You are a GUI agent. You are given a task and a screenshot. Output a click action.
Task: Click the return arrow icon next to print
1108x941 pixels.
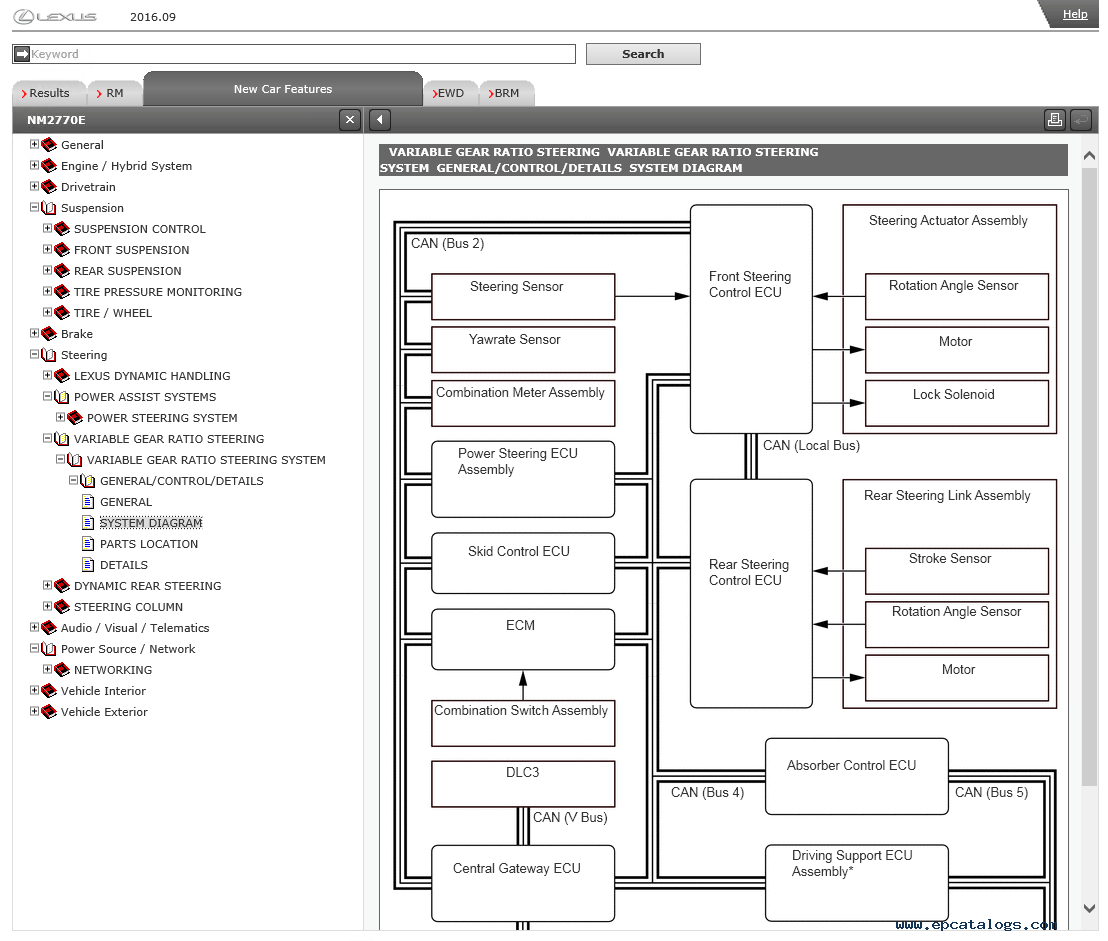click(1080, 120)
